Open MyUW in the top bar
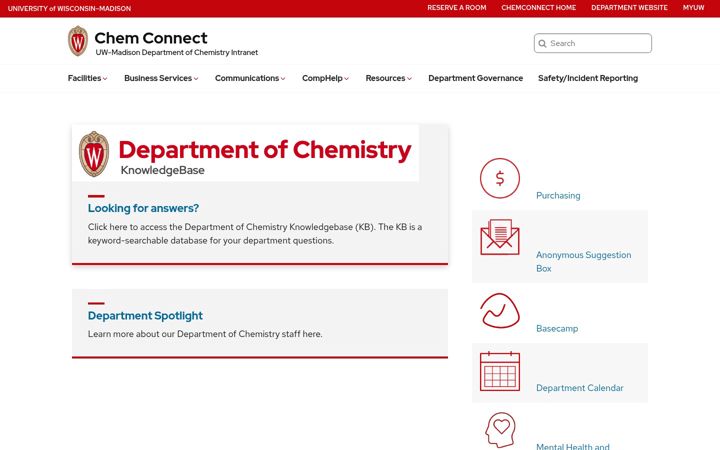The image size is (720, 450). (693, 8)
